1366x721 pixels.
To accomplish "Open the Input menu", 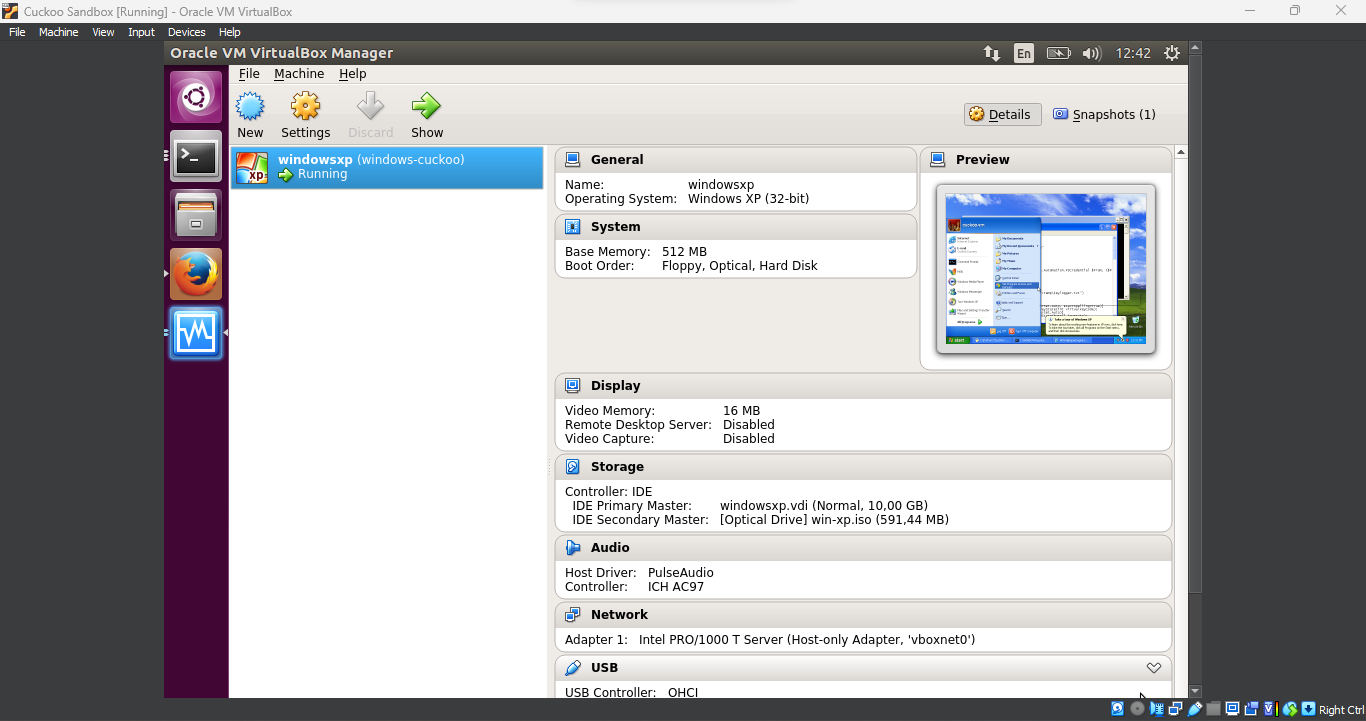I will point(141,32).
